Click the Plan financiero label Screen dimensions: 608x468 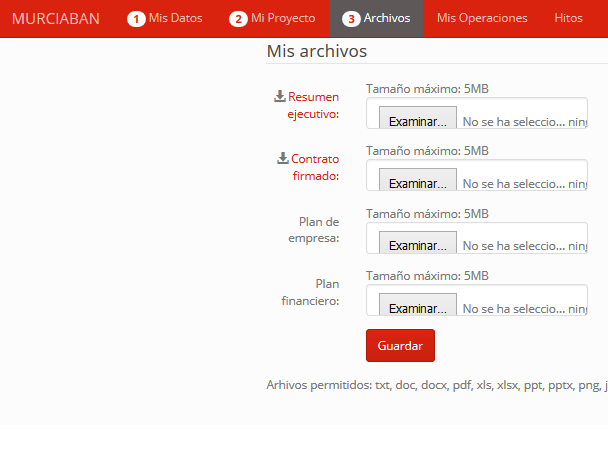coord(310,292)
